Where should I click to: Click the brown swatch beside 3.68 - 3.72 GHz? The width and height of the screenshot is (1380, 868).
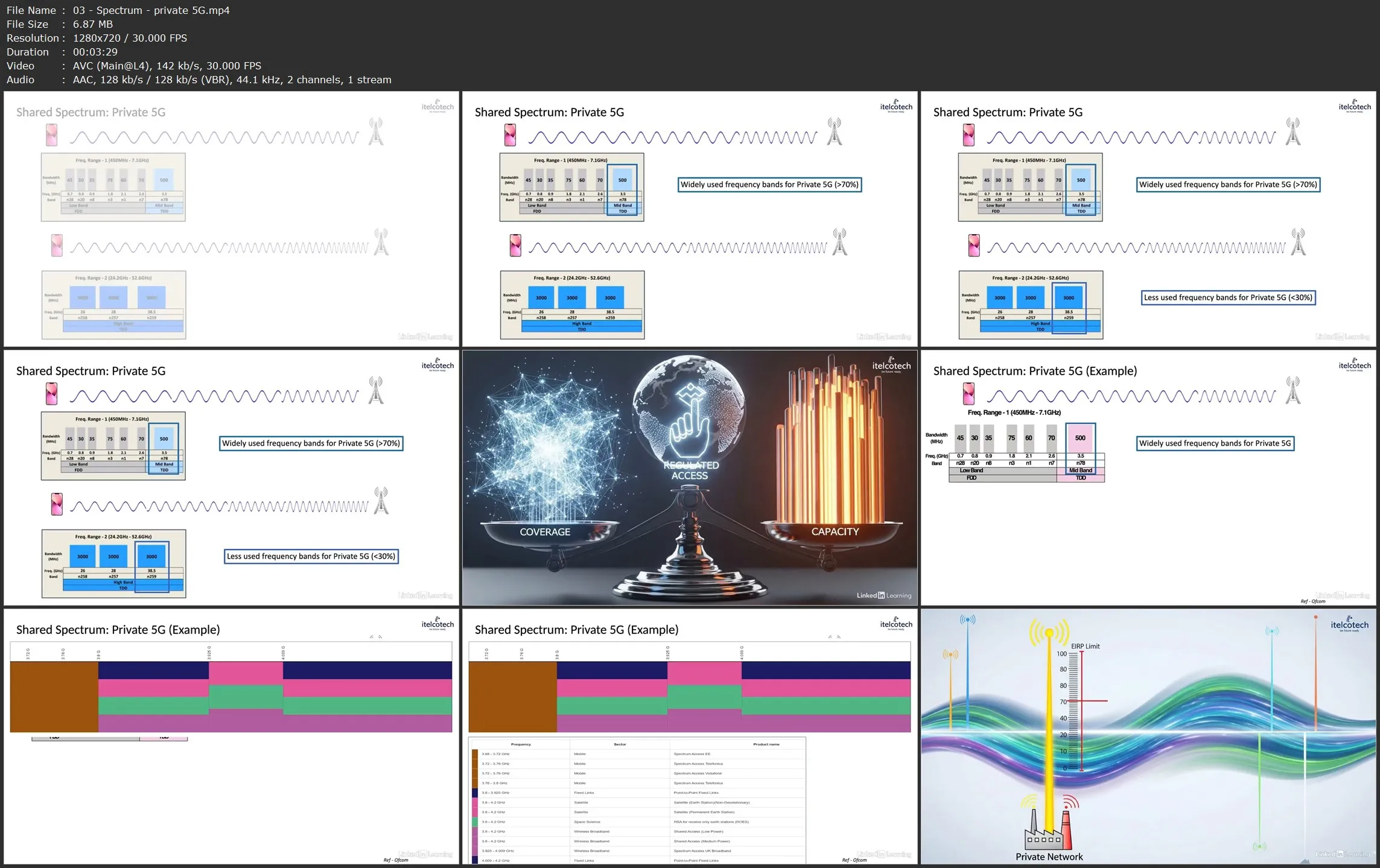(x=475, y=754)
